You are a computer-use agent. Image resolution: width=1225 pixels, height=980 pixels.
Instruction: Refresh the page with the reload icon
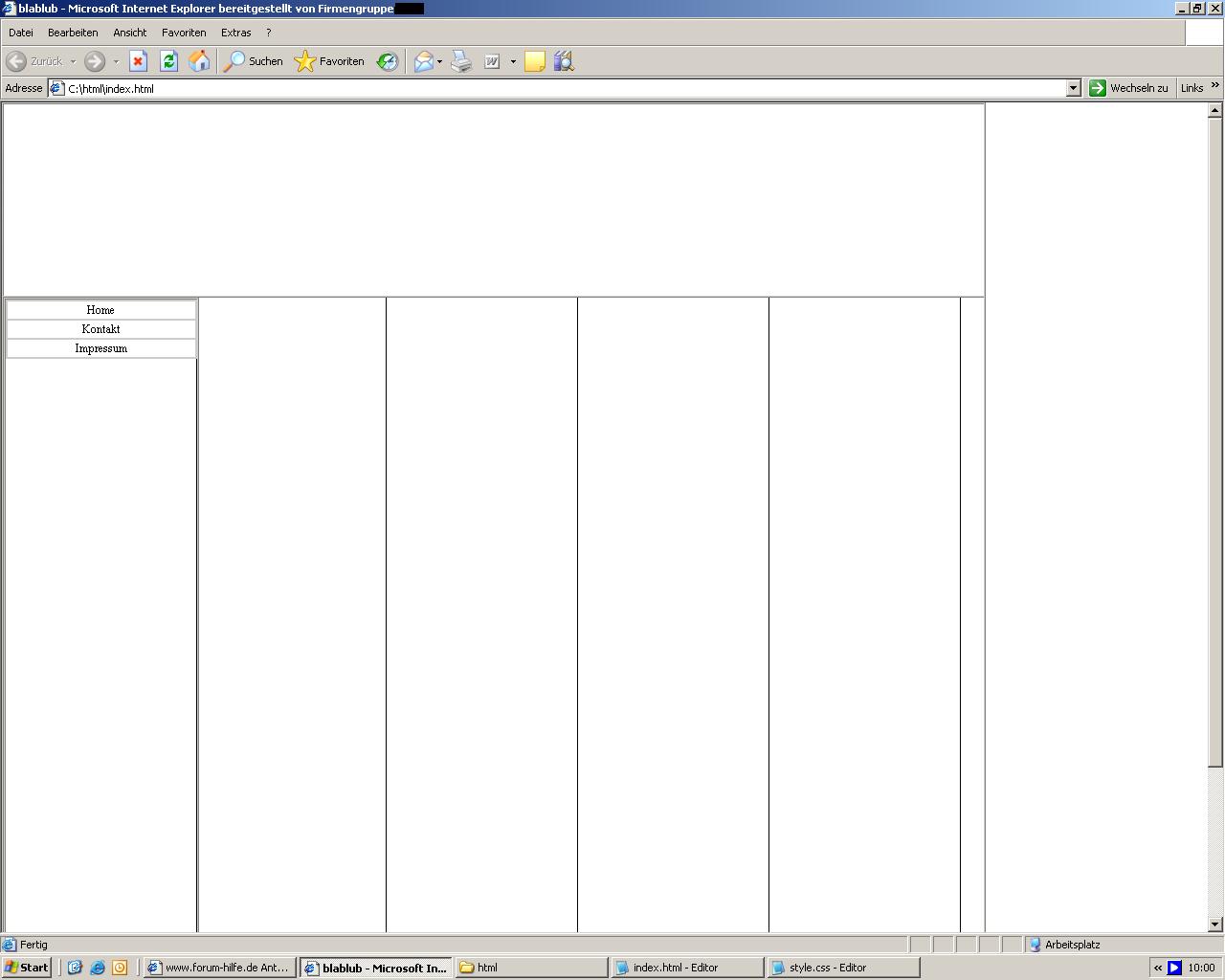click(x=168, y=61)
